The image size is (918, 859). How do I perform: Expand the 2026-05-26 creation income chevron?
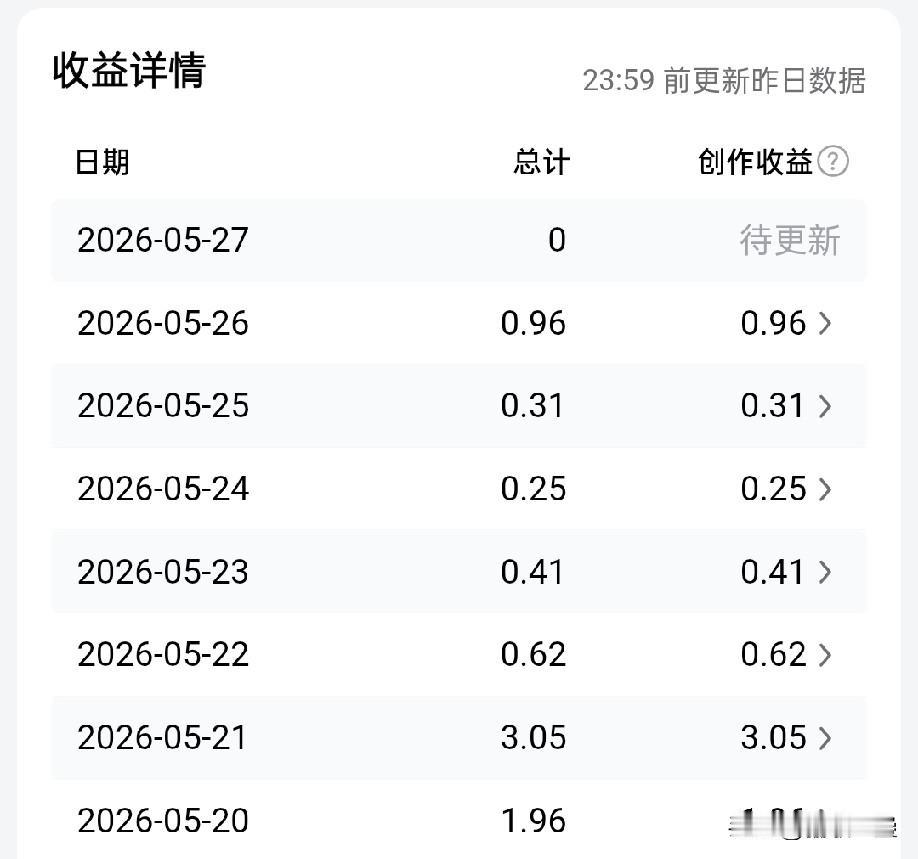click(x=824, y=323)
